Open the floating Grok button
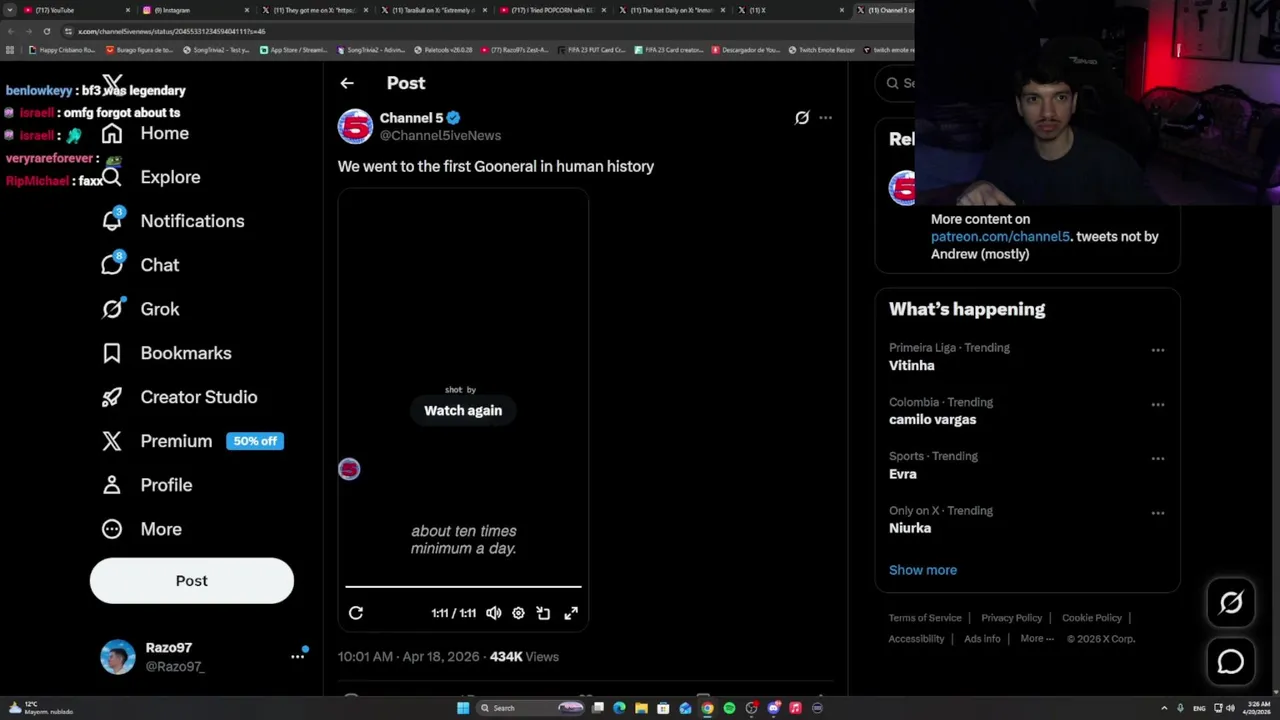This screenshot has height=720, width=1280. pyautogui.click(x=1231, y=602)
